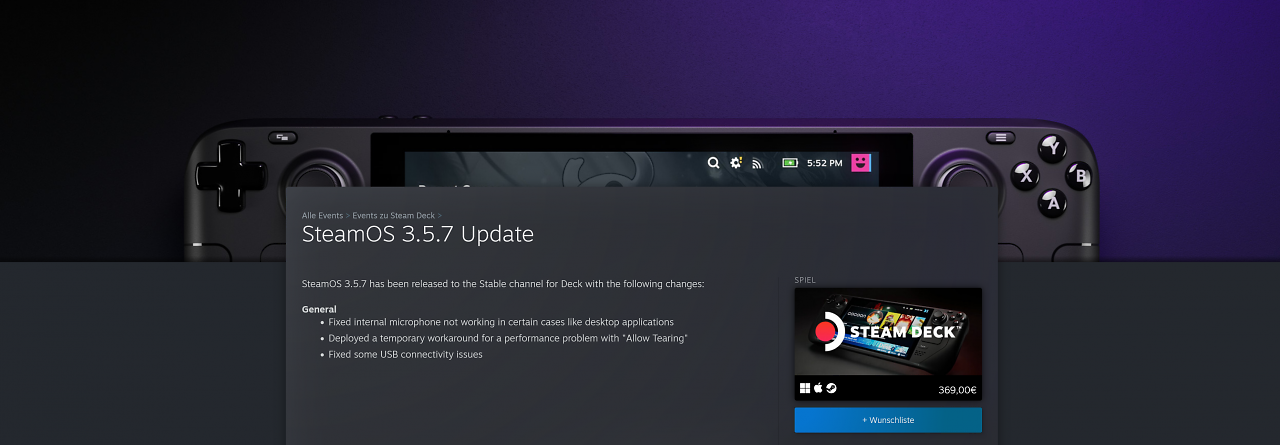The height and width of the screenshot is (445, 1280).
Task: Open the Steam Deck product image
Action: pyautogui.click(x=888, y=331)
